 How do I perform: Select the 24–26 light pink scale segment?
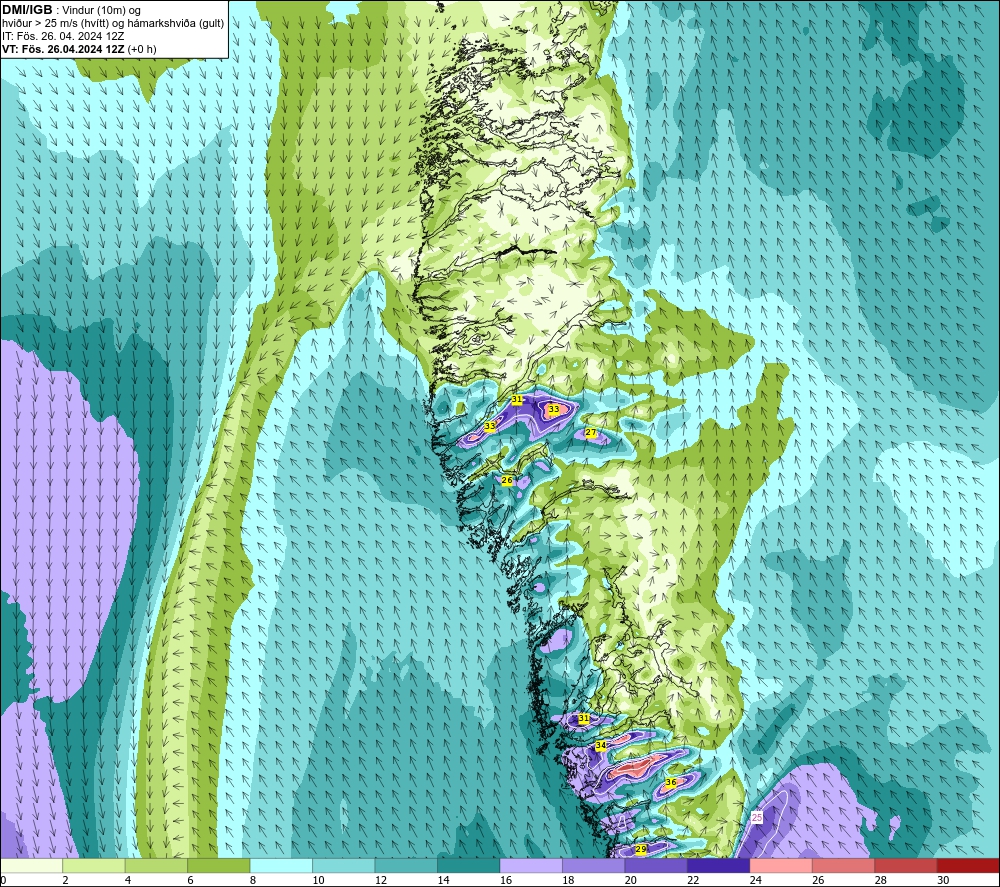(781, 865)
